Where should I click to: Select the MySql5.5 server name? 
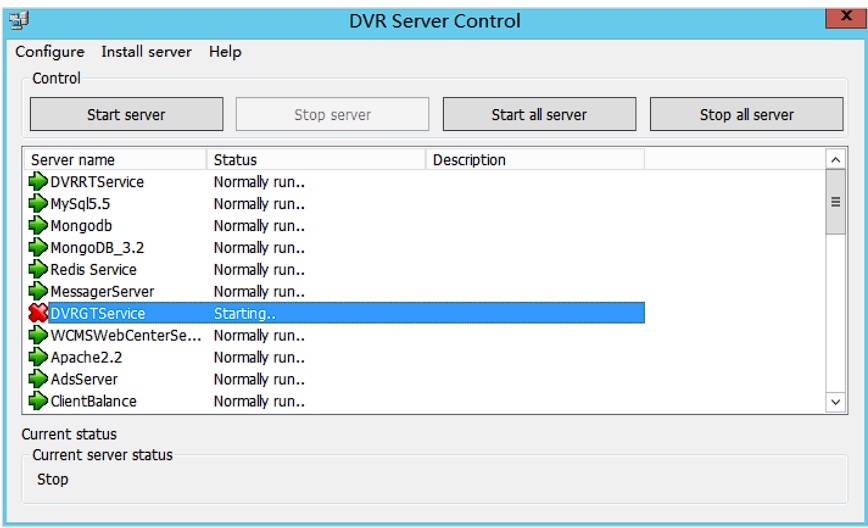80,204
